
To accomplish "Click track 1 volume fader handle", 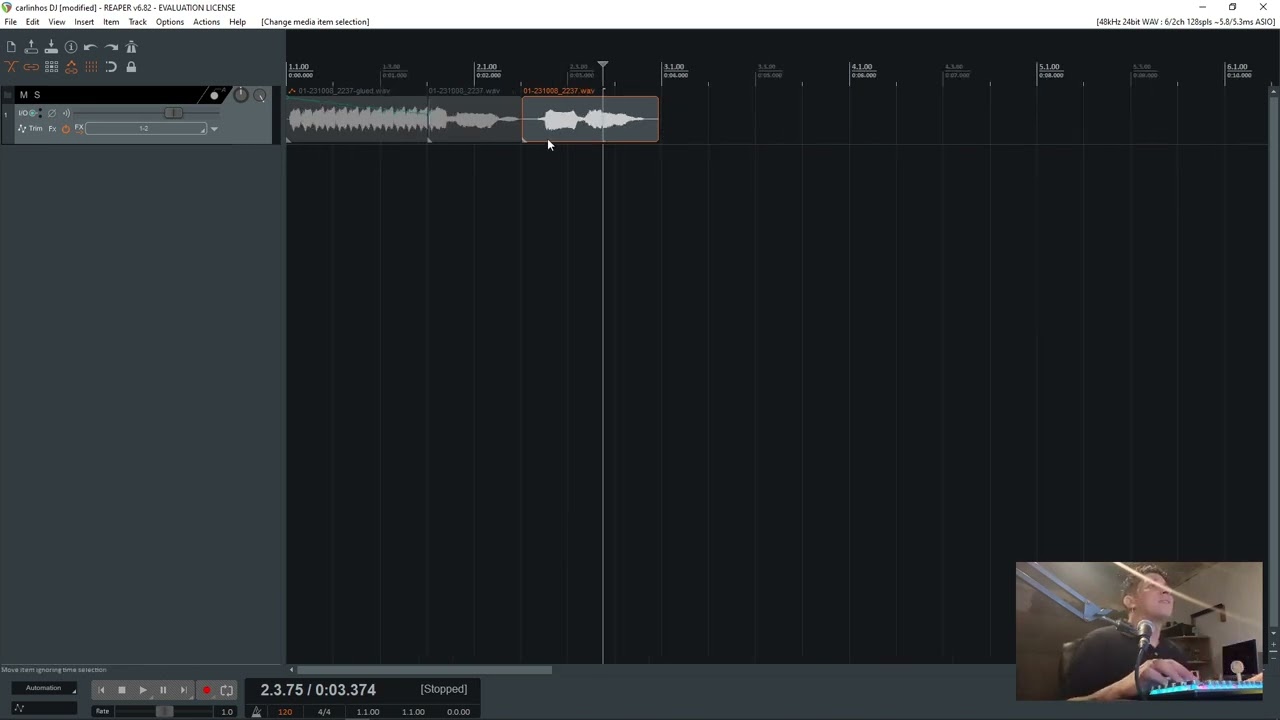I will [x=173, y=113].
